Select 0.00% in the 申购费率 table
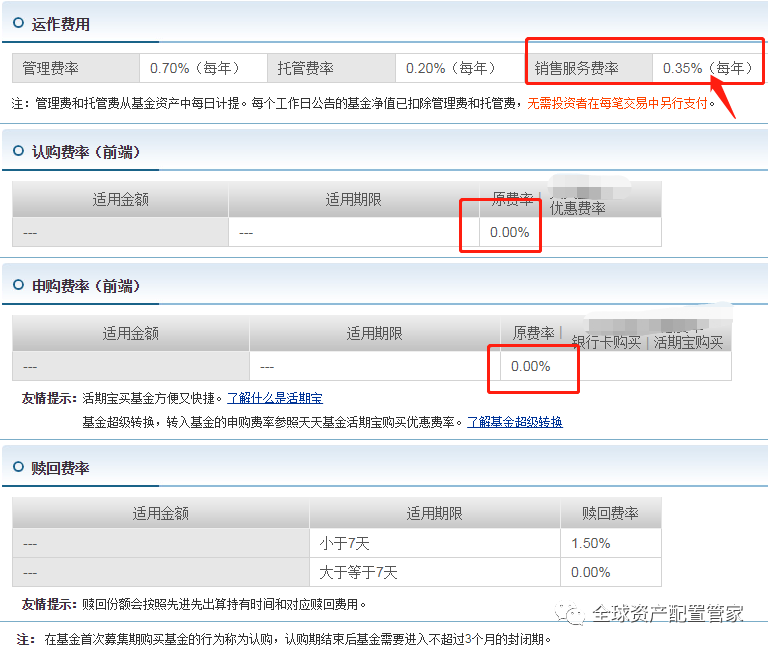This screenshot has height=647, width=768. [x=530, y=366]
